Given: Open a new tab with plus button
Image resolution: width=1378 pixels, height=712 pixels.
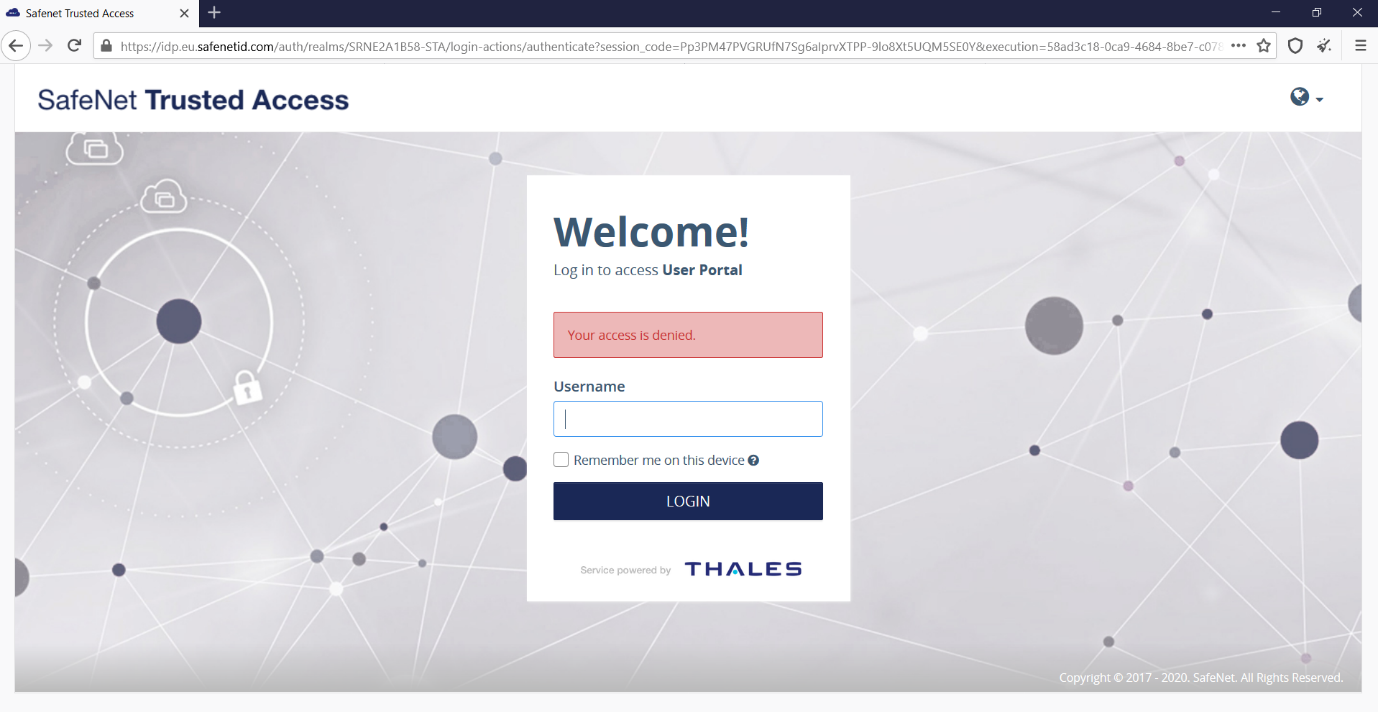Looking at the screenshot, I should tap(214, 13).
